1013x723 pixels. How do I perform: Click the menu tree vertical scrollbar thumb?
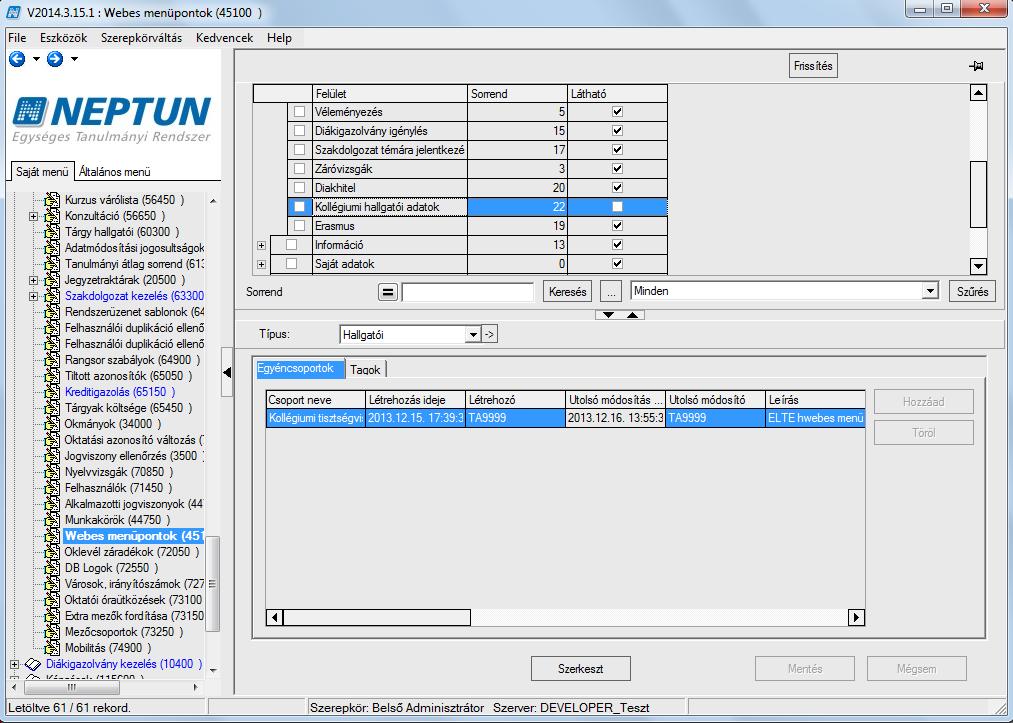(213, 583)
